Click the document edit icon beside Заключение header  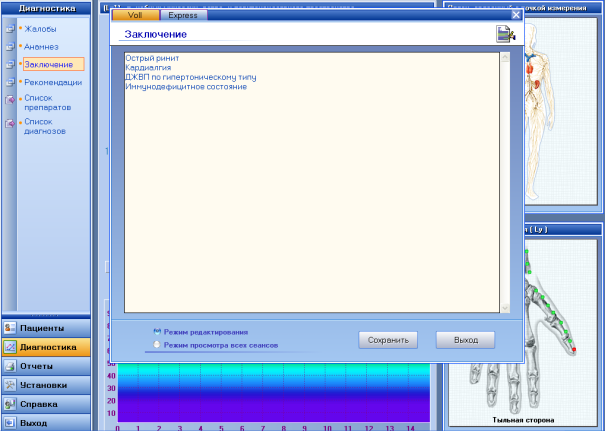504,35
